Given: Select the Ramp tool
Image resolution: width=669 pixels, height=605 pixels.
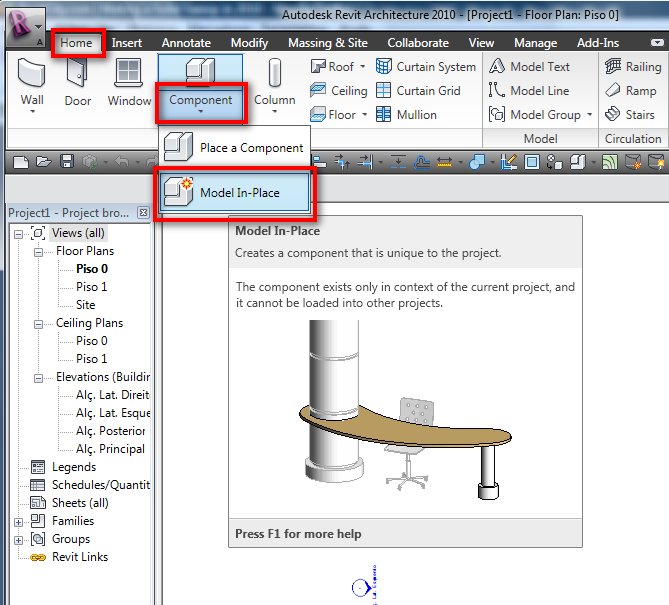Looking at the screenshot, I should (x=630, y=90).
